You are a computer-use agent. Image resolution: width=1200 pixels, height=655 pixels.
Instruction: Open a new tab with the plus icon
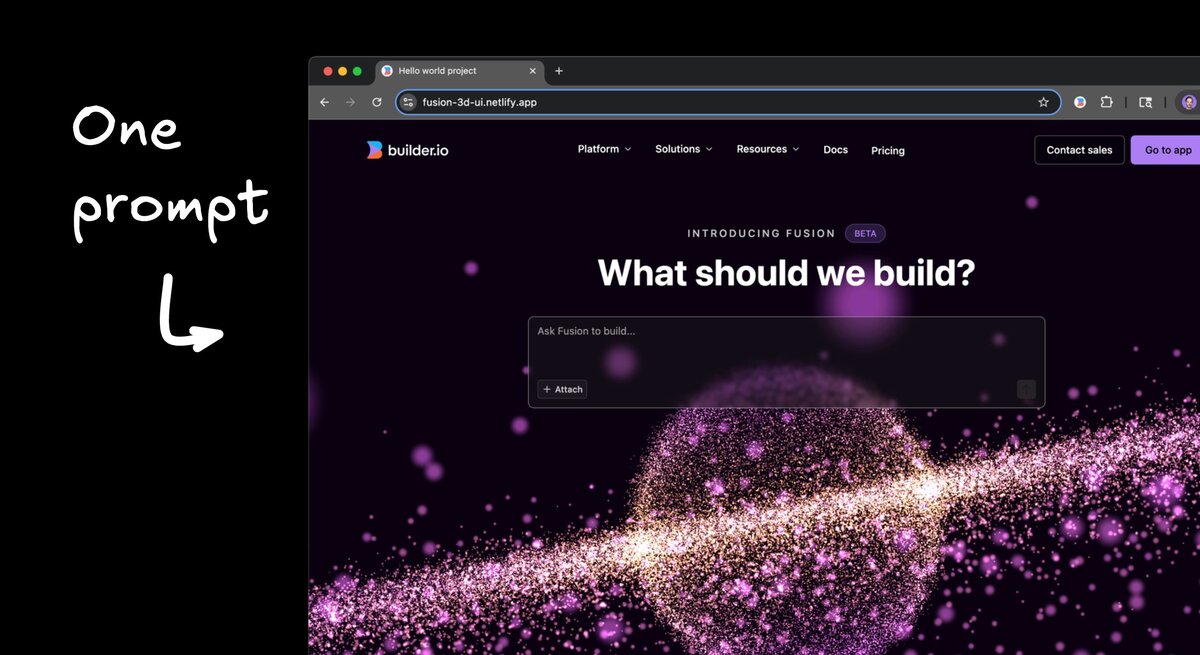559,71
